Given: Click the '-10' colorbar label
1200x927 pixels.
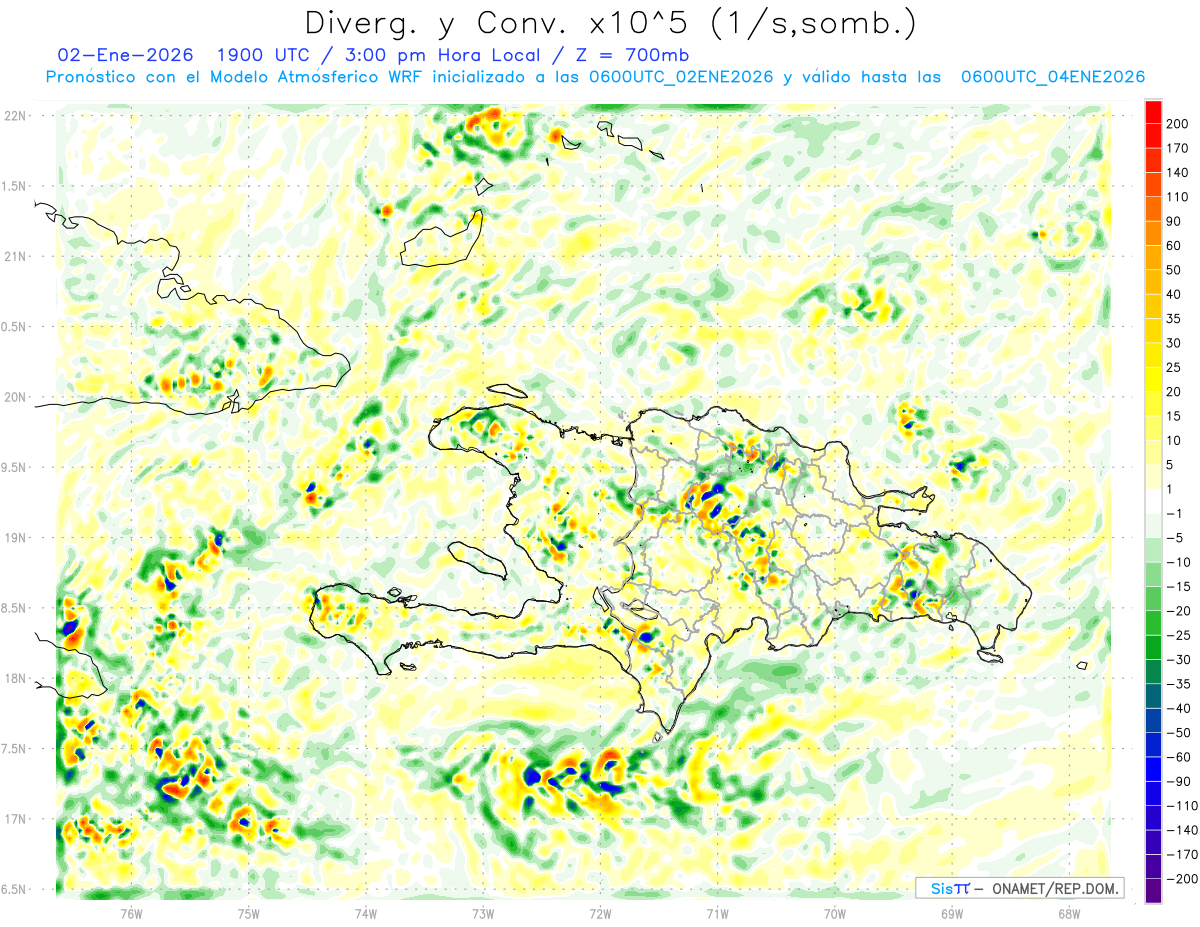Looking at the screenshot, I should pos(1177,562).
